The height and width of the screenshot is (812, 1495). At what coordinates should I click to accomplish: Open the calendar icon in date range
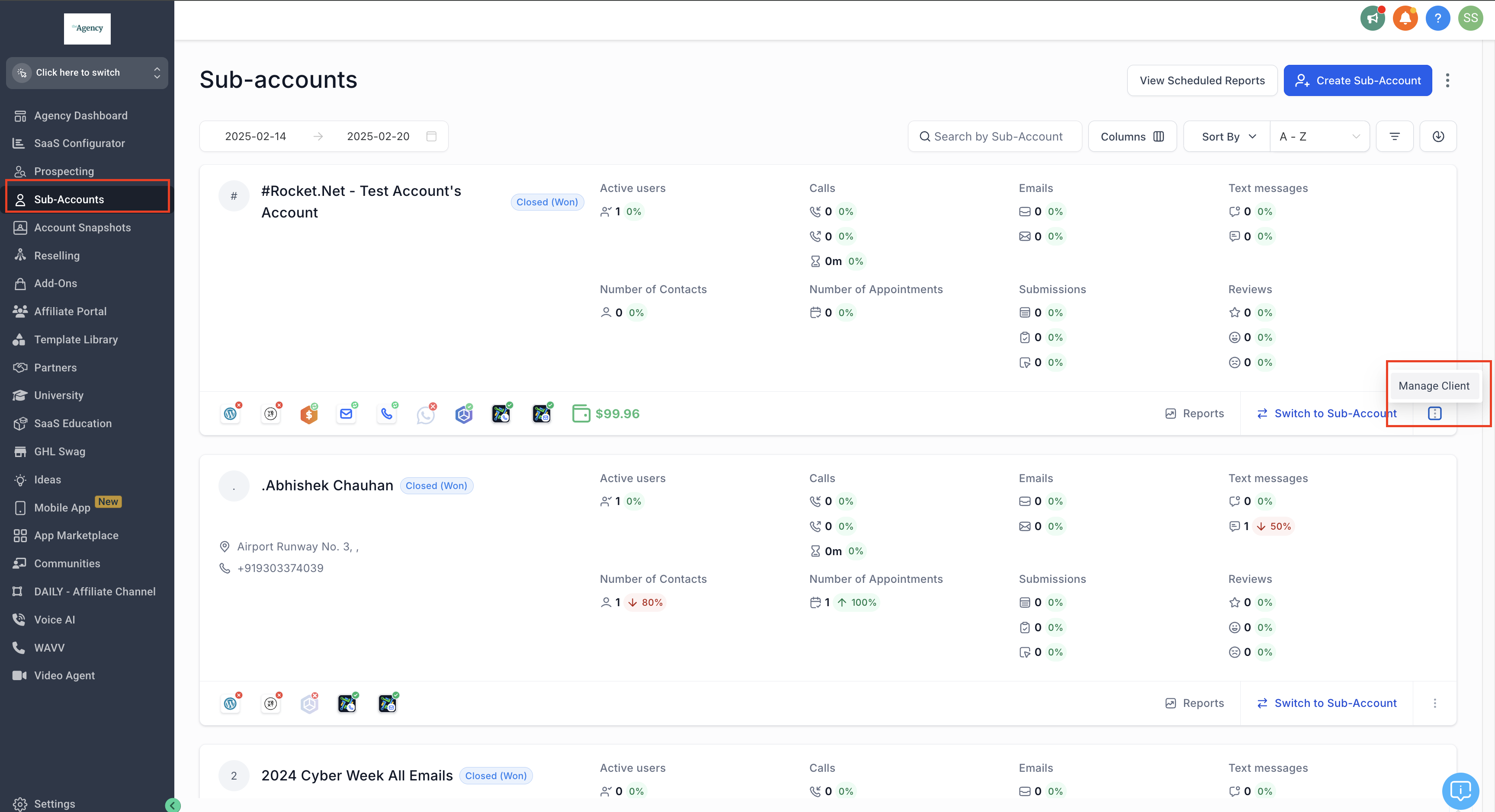pyautogui.click(x=431, y=136)
